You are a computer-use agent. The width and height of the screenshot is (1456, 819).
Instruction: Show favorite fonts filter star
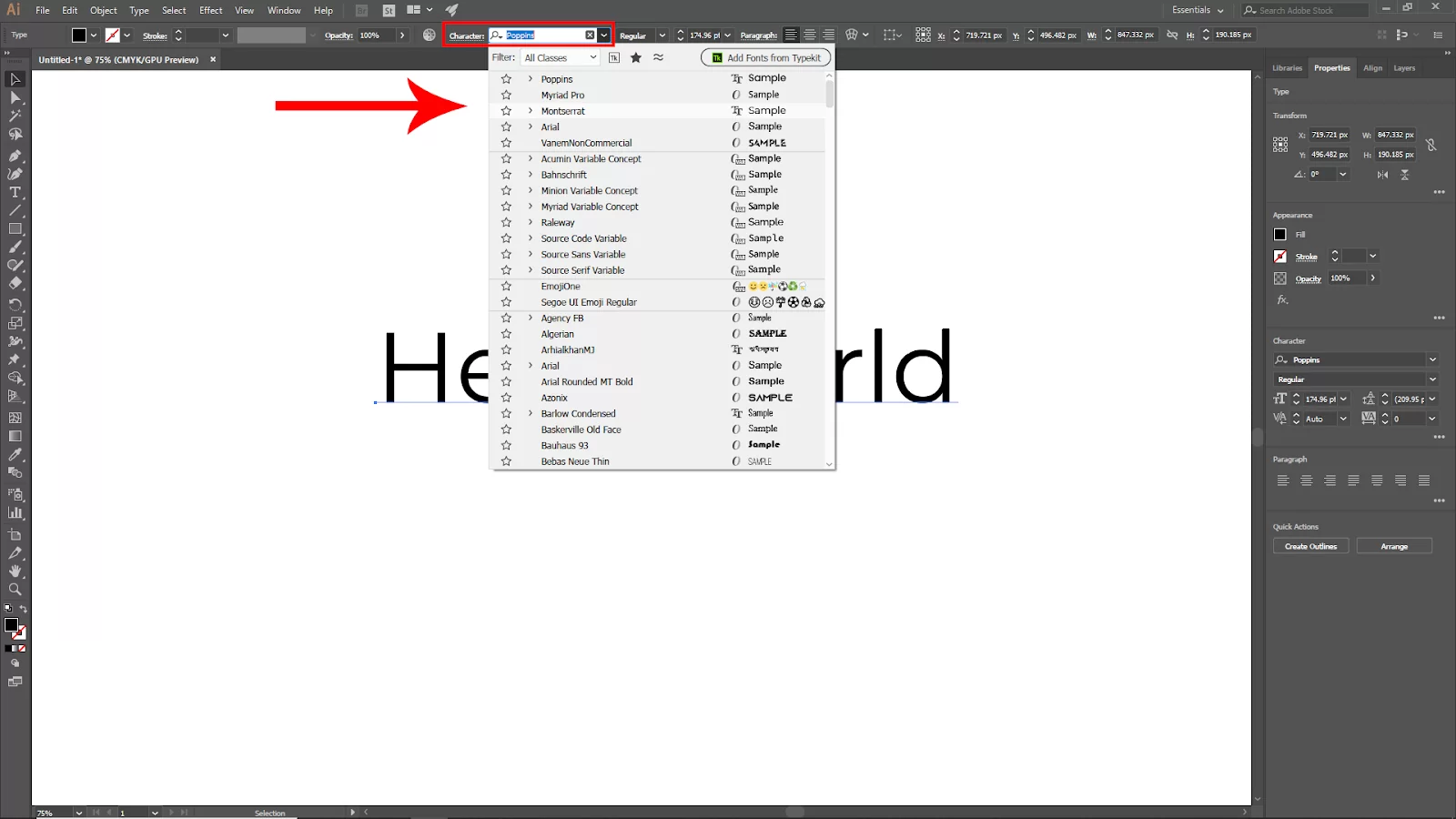pos(636,57)
